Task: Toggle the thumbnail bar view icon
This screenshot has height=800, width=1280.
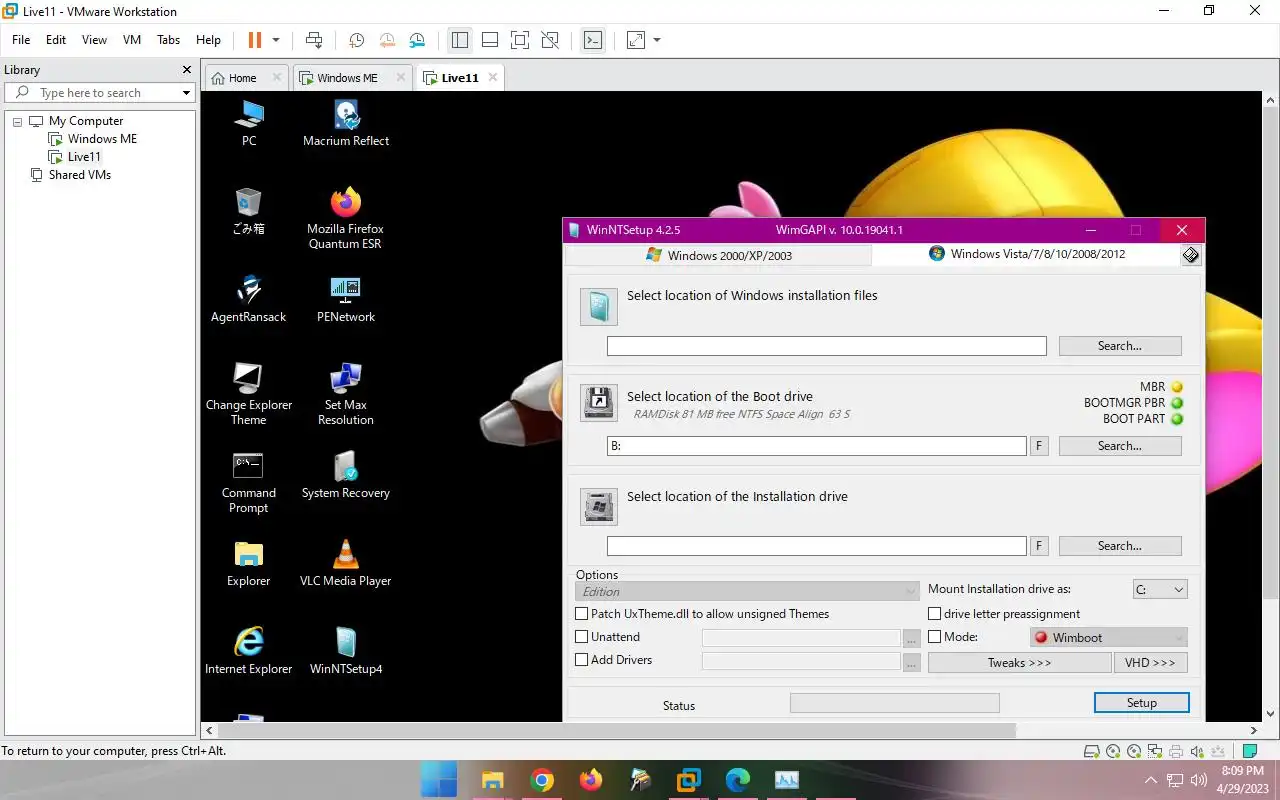Action: [x=490, y=40]
